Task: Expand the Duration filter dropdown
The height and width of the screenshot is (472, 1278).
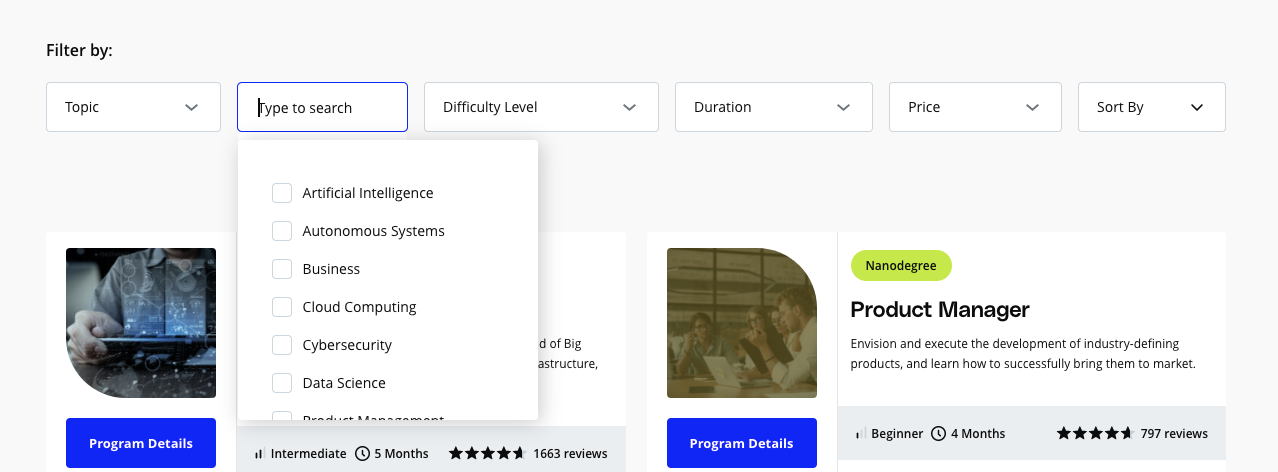Action: 774,107
